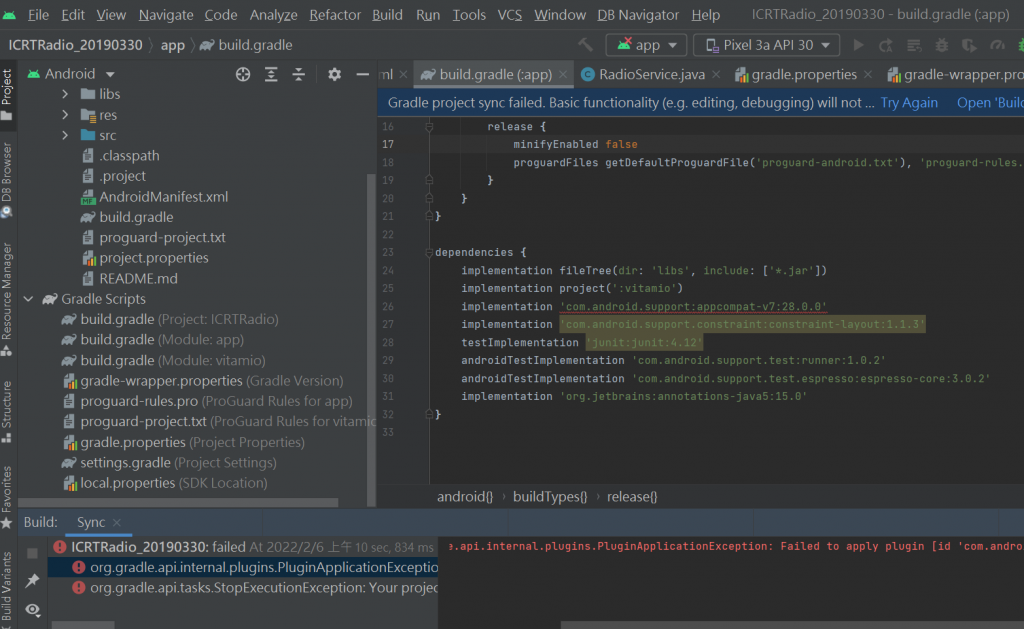
Task: Click line 26 appcompat-v7 dependency text
Action: point(693,306)
